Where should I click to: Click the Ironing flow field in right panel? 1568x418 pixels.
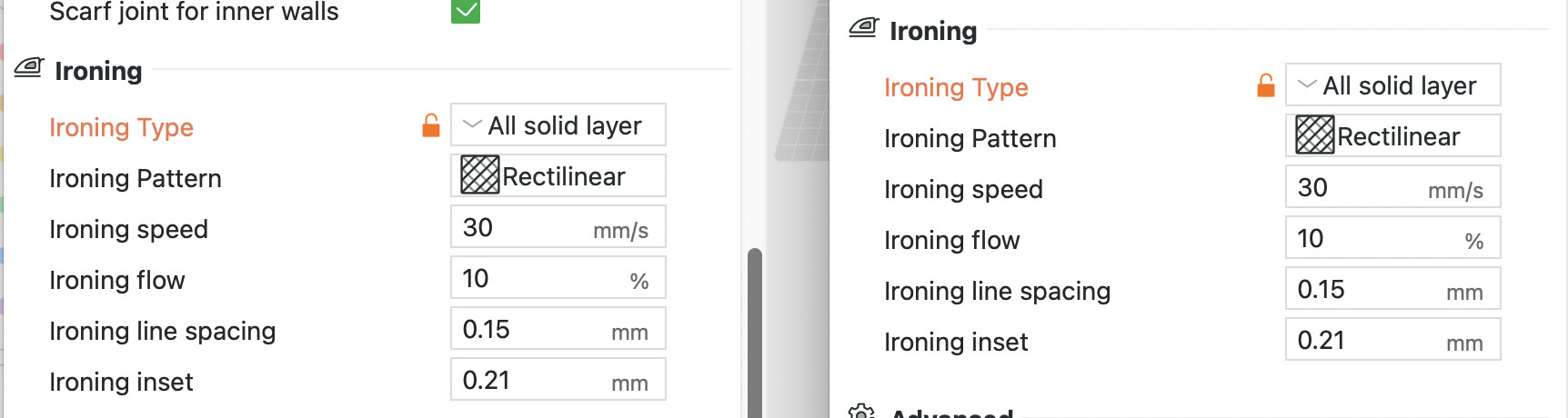[x=1393, y=237]
